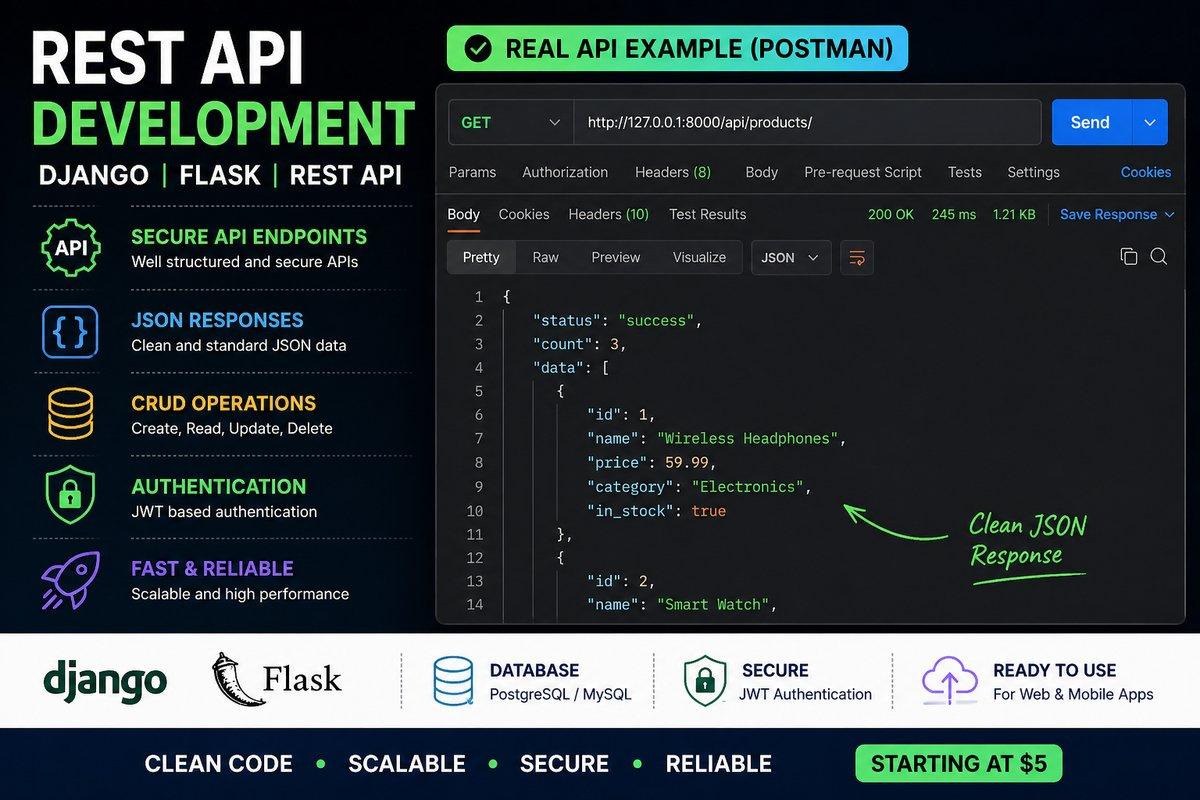Open the JSON format dropdown
This screenshot has height=800, width=1200.
pyautogui.click(x=791, y=257)
